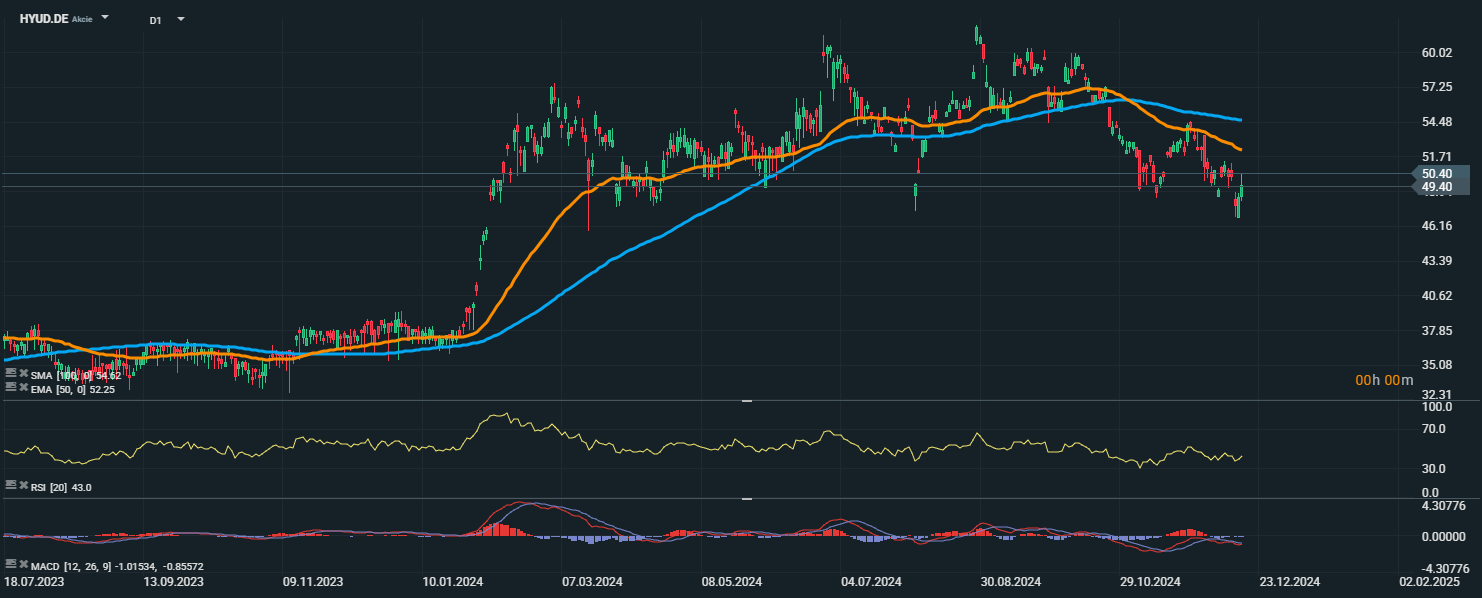Open settings icon for SMA indicator
Viewport: 1482px width, 598px height.
tap(10, 373)
